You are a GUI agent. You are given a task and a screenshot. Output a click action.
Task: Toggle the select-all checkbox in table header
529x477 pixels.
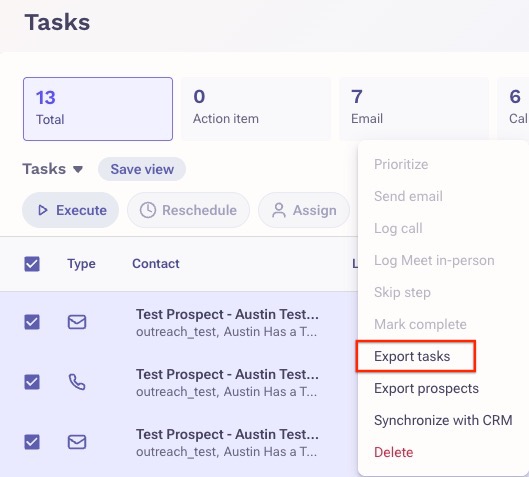(32, 264)
